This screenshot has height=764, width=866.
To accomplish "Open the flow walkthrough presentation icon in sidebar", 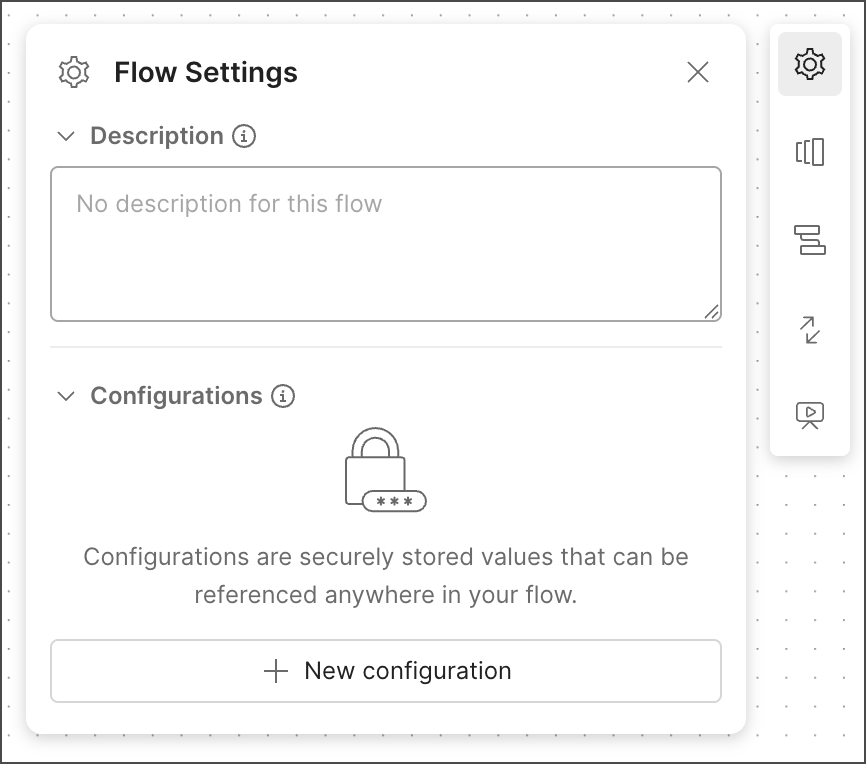I will 809,415.
